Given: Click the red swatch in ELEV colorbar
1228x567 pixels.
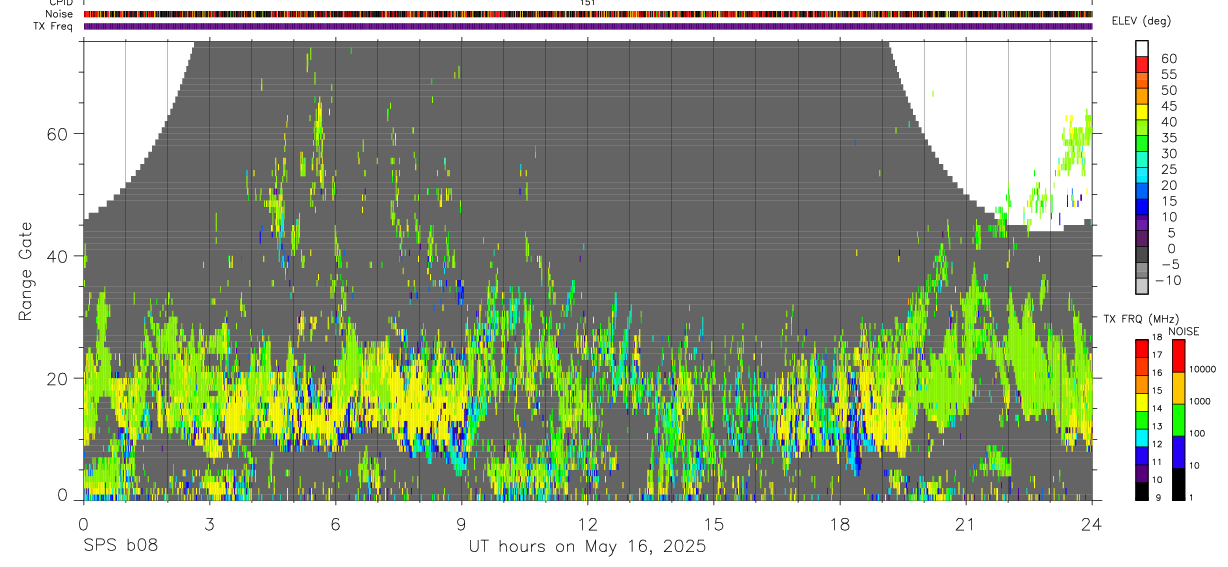Looking at the screenshot, I should click(1142, 65).
